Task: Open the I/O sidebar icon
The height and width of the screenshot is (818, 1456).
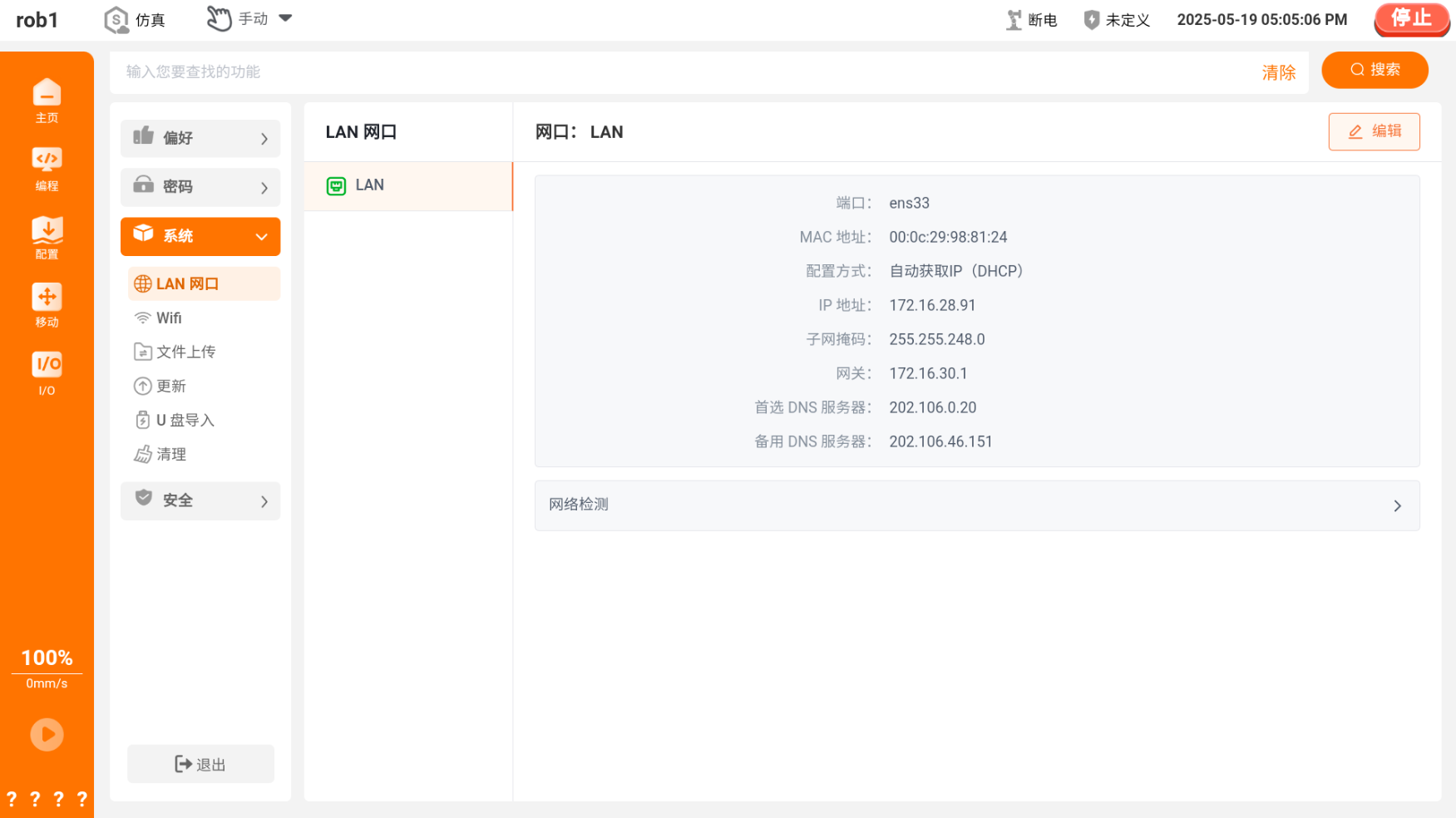Action: [x=47, y=373]
